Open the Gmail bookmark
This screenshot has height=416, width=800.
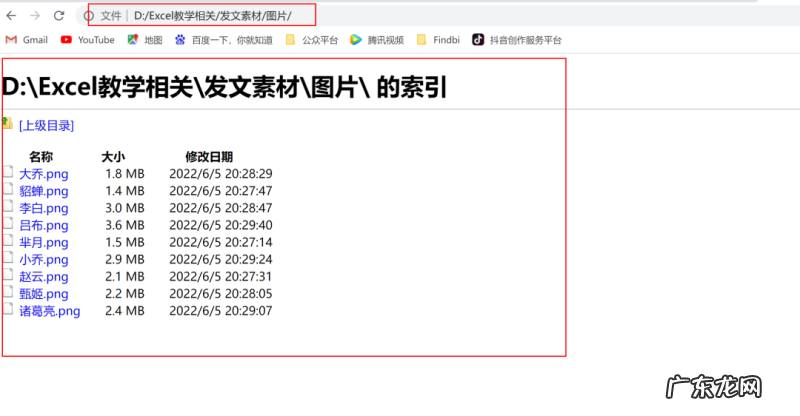click(27, 40)
